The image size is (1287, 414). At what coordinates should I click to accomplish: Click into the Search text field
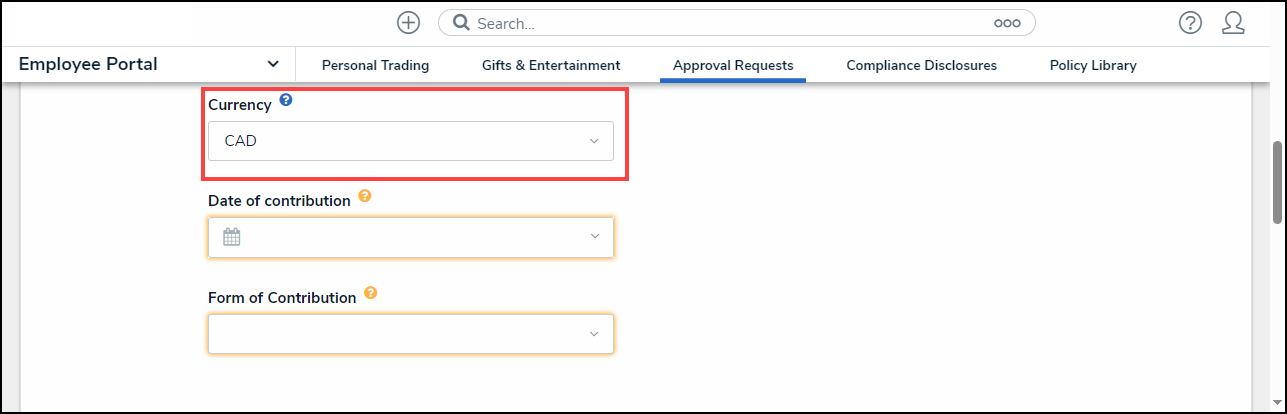[x=730, y=23]
